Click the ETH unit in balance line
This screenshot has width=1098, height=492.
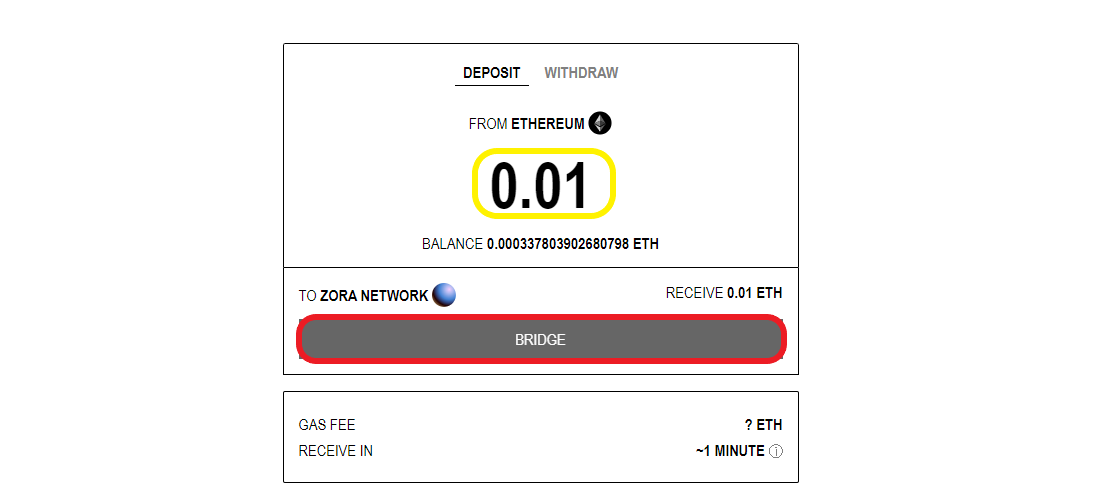point(646,244)
